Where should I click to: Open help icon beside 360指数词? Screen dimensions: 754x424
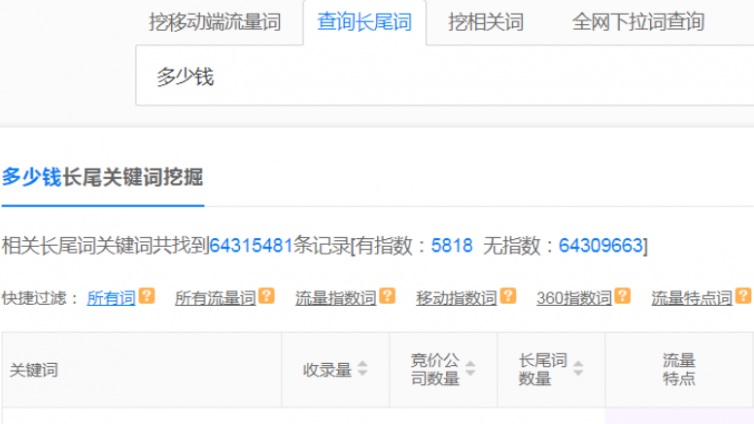click(622, 296)
